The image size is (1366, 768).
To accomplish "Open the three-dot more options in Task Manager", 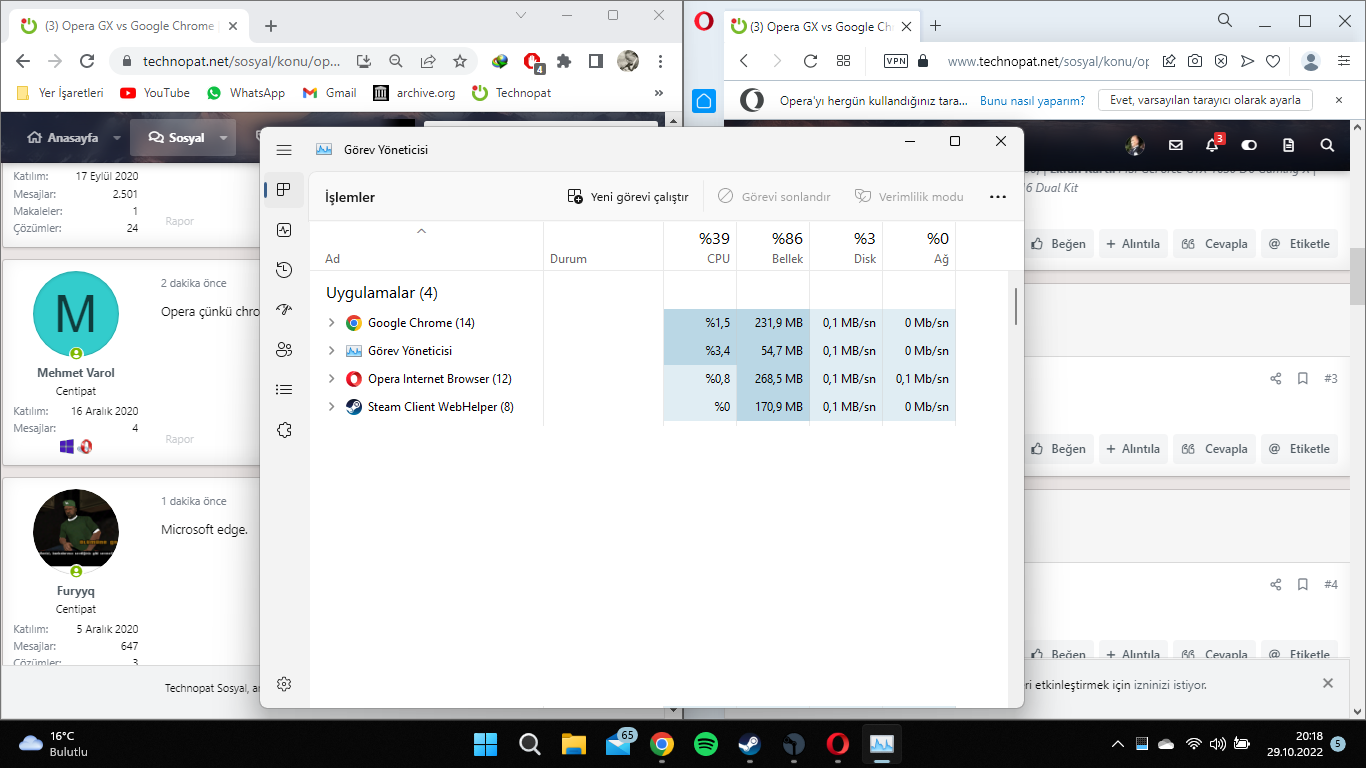I will [x=997, y=197].
